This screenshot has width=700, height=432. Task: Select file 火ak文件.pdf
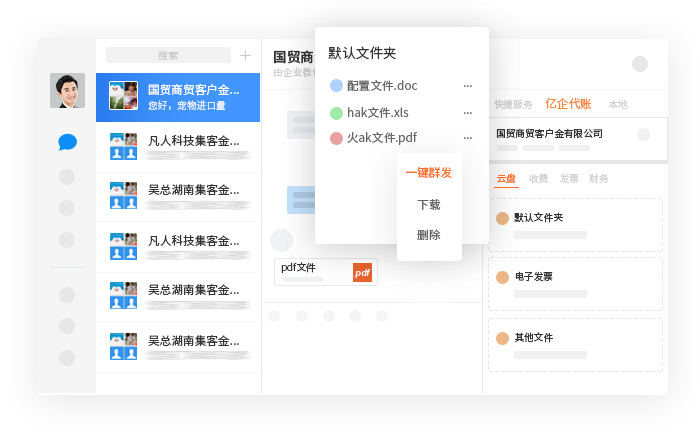[x=382, y=138]
